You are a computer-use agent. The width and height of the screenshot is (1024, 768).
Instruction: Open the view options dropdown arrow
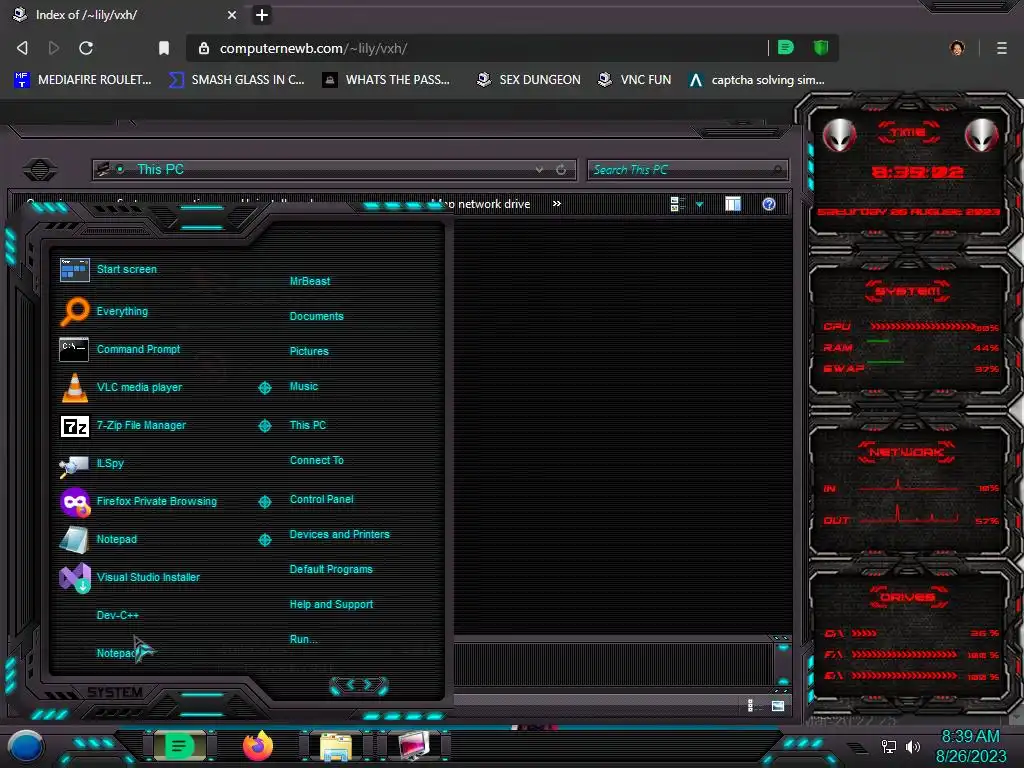pyautogui.click(x=699, y=204)
